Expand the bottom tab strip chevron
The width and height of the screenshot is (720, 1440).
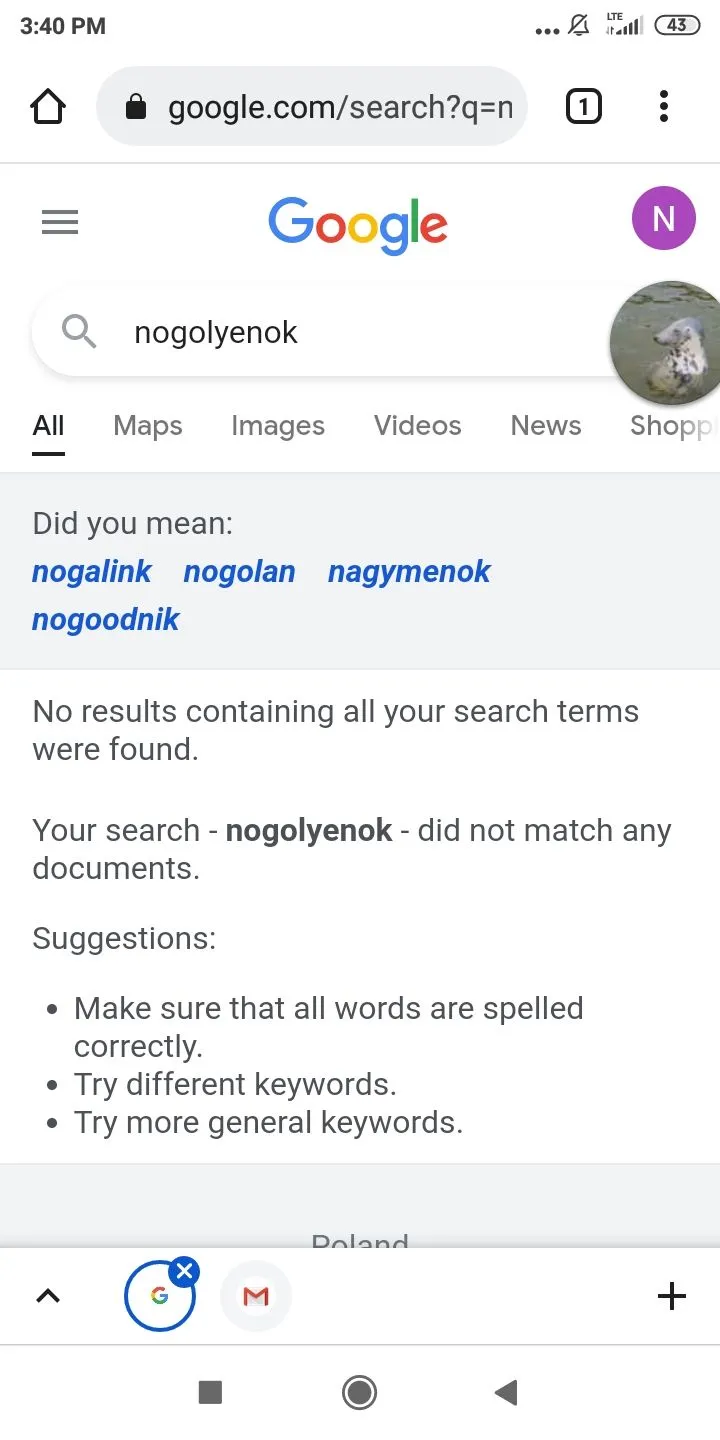tap(48, 1297)
